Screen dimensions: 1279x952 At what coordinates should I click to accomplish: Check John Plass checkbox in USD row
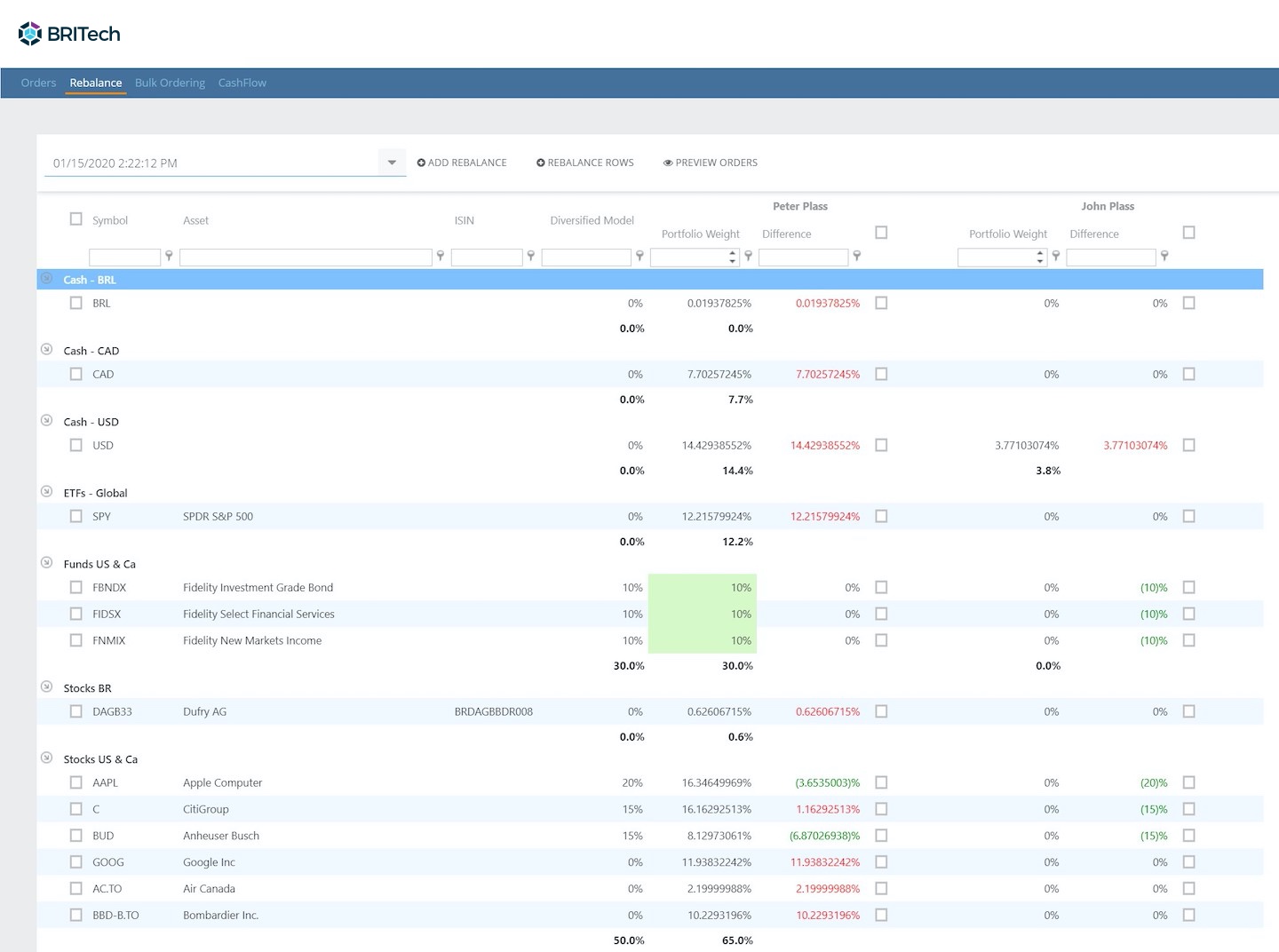point(1189,445)
